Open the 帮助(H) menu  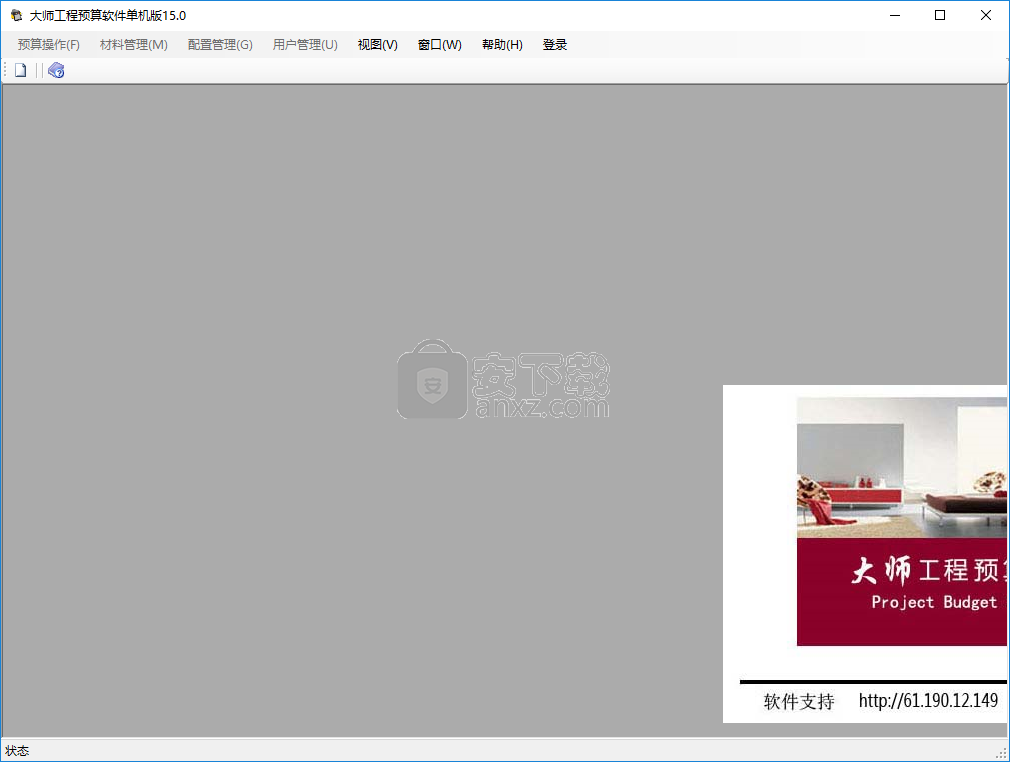(502, 44)
